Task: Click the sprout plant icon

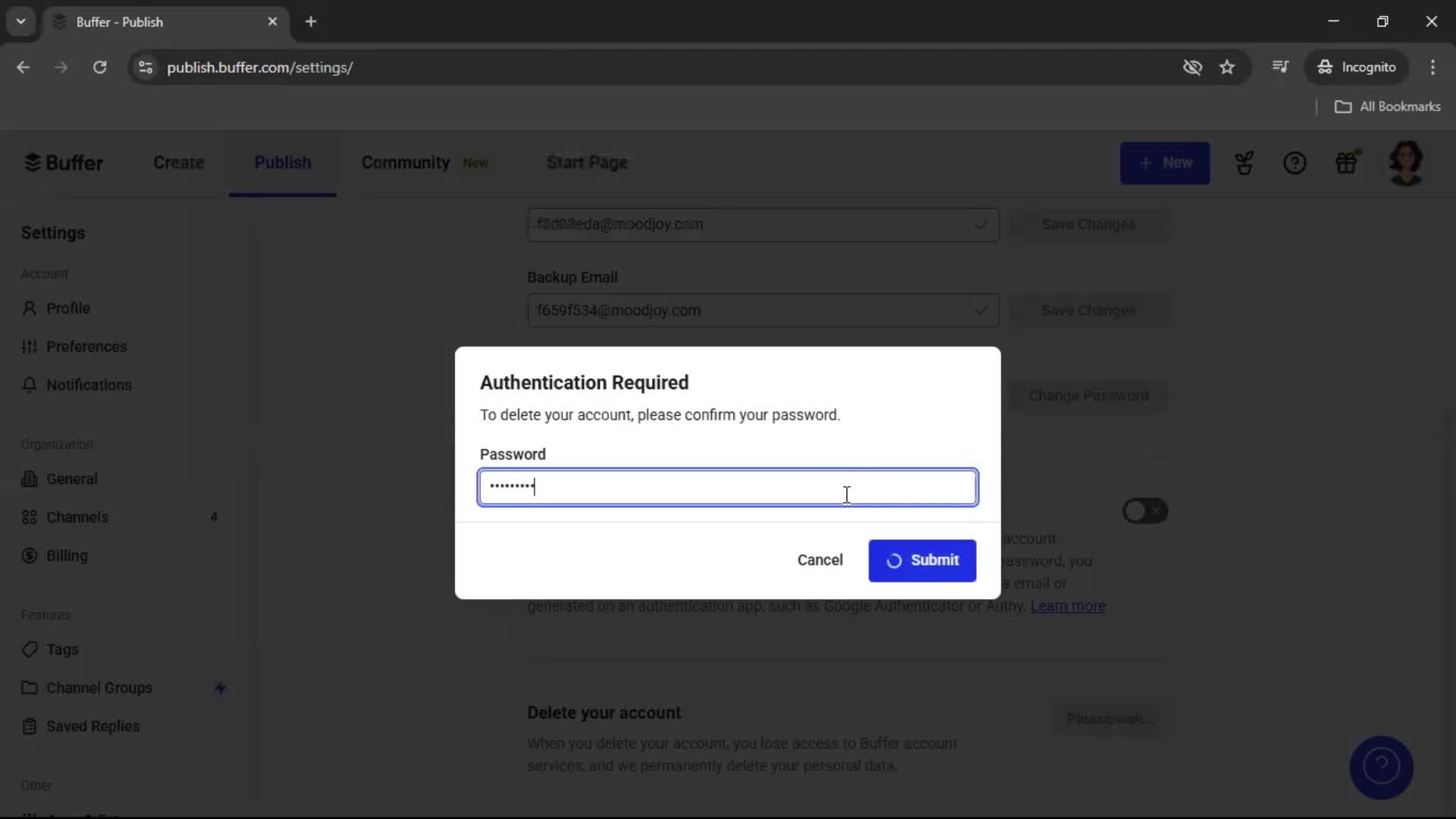Action: (x=1244, y=162)
